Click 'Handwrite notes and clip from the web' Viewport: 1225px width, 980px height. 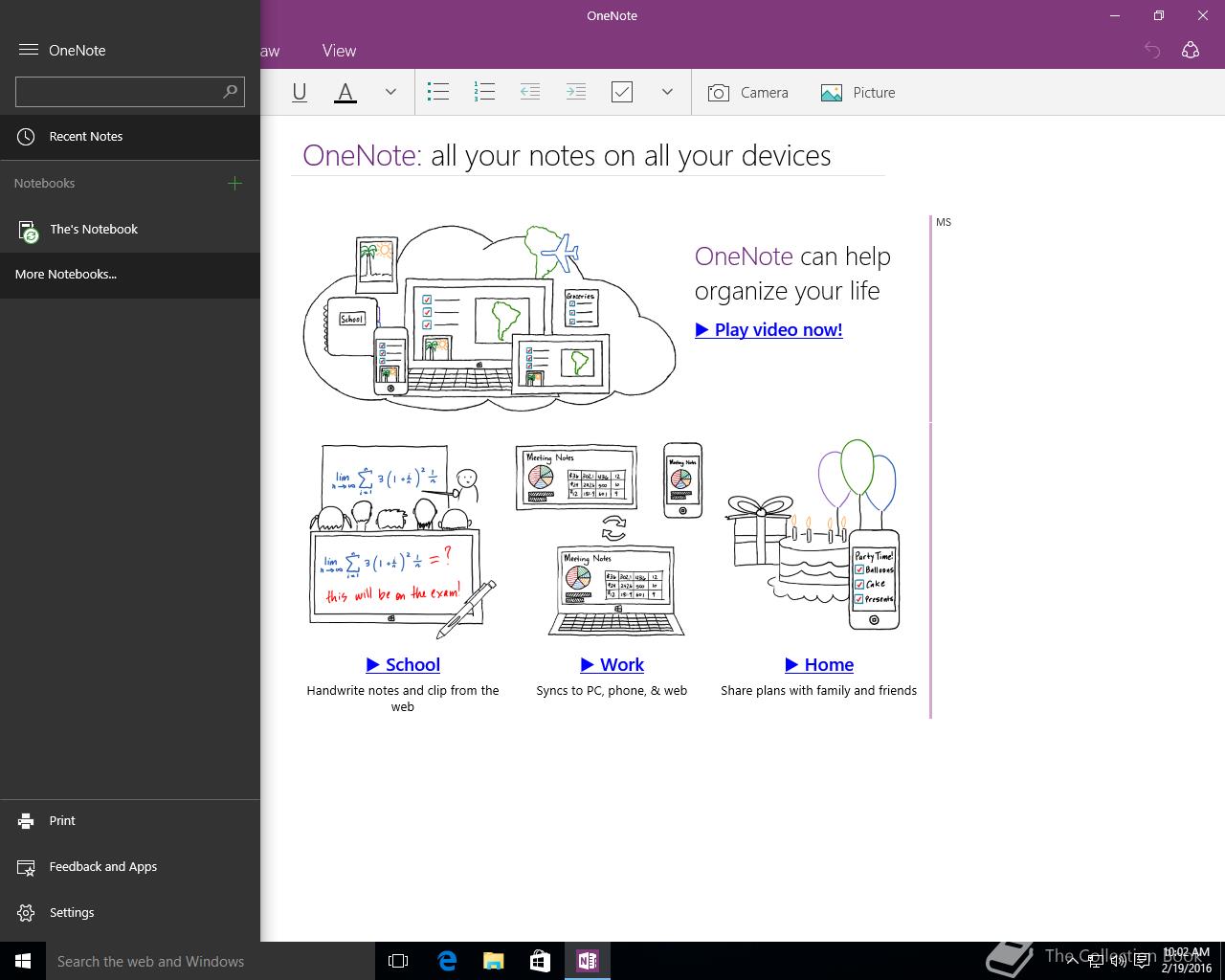click(403, 699)
